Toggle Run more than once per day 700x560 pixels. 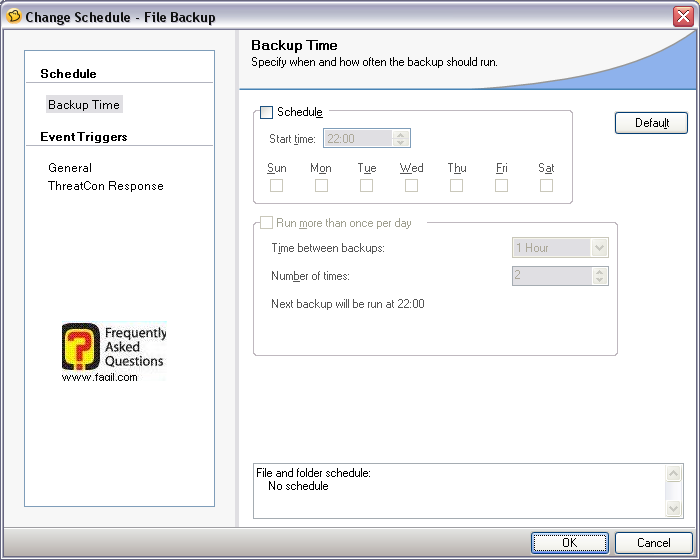click(x=266, y=223)
